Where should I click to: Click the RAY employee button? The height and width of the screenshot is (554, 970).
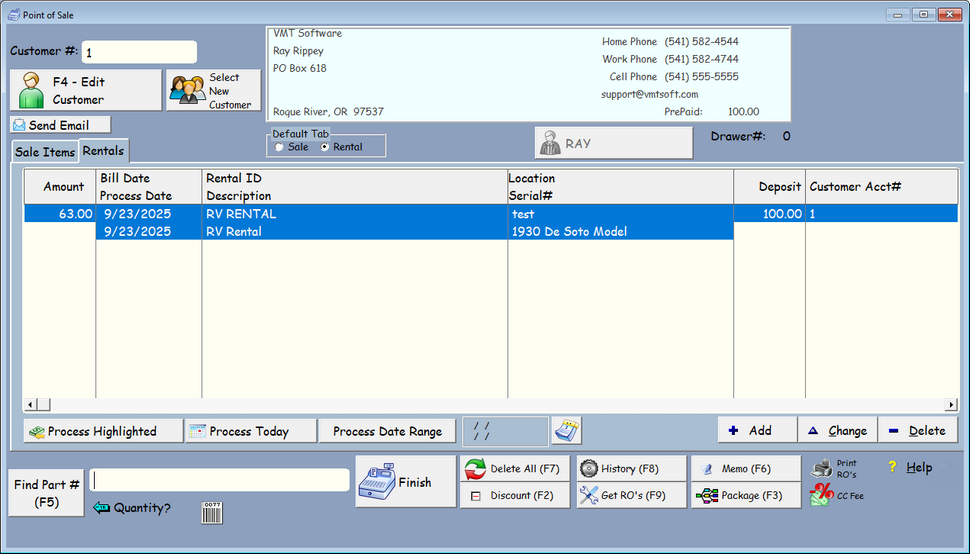click(x=614, y=143)
